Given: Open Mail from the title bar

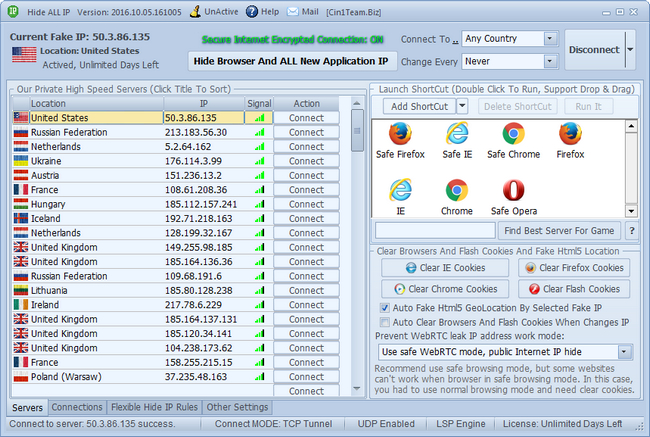Looking at the screenshot, I should [303, 12].
